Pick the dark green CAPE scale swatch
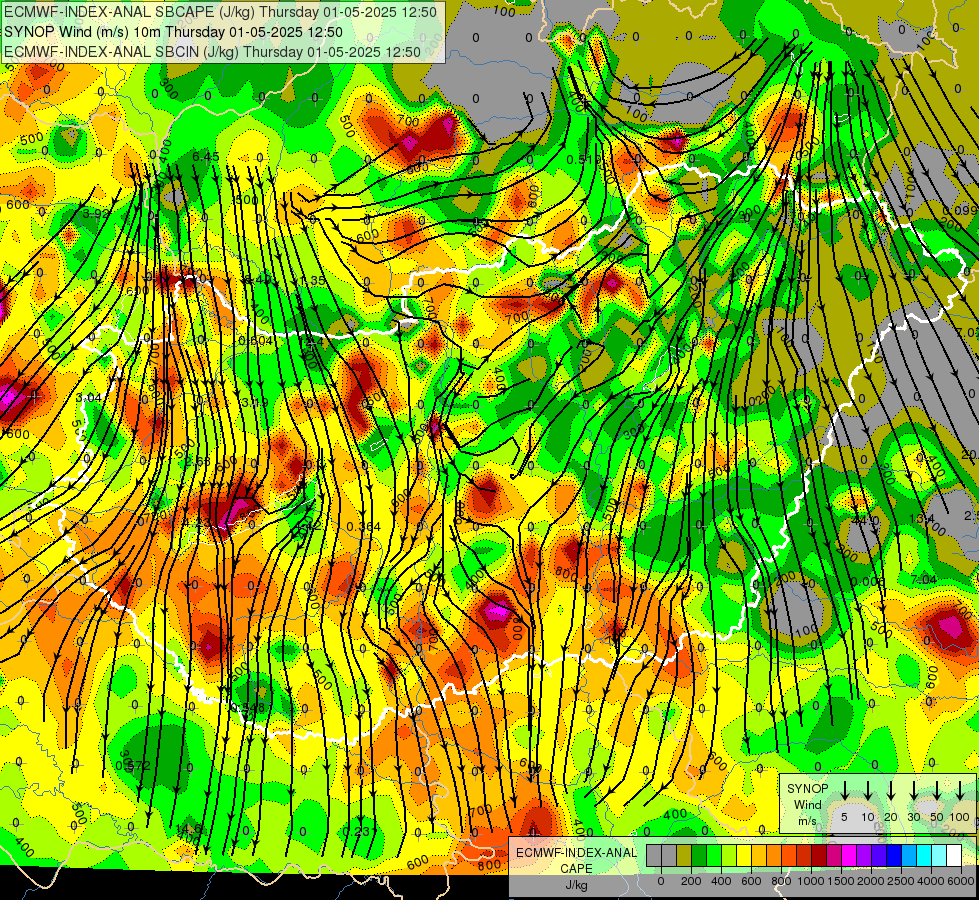This screenshot has height=900, width=979. coord(699,856)
